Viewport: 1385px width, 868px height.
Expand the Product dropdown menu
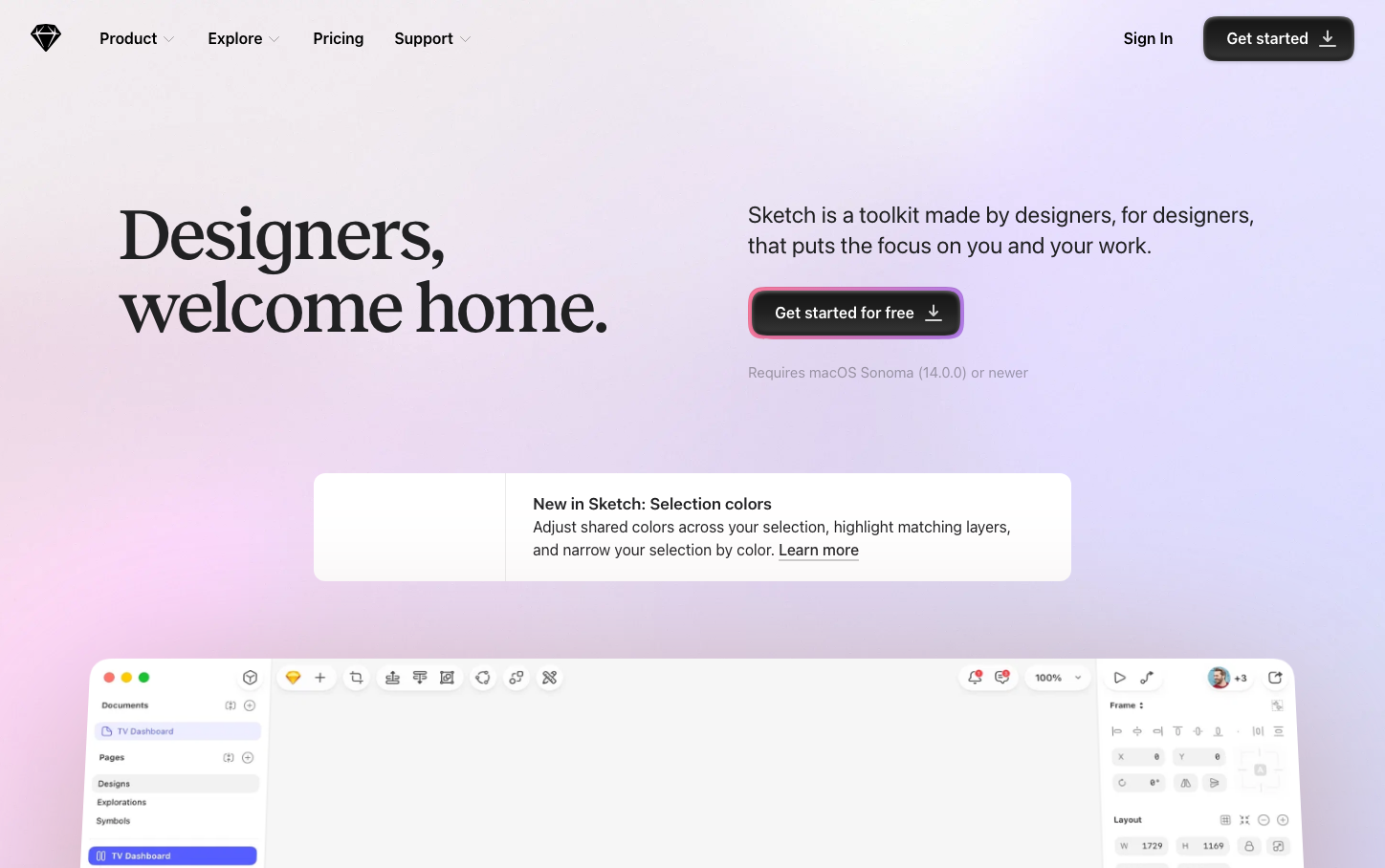click(x=137, y=39)
